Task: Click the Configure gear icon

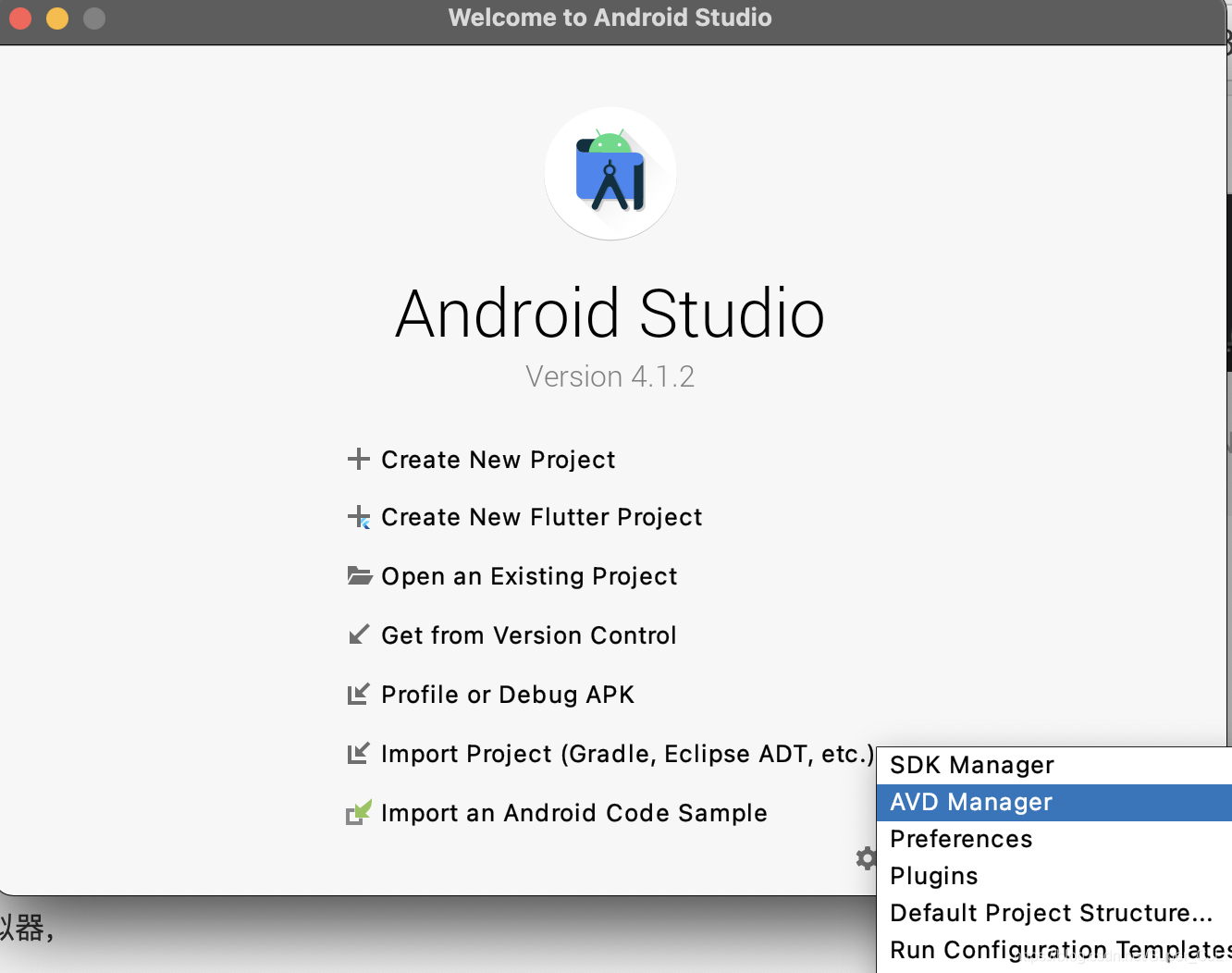Action: pyautogui.click(x=866, y=858)
